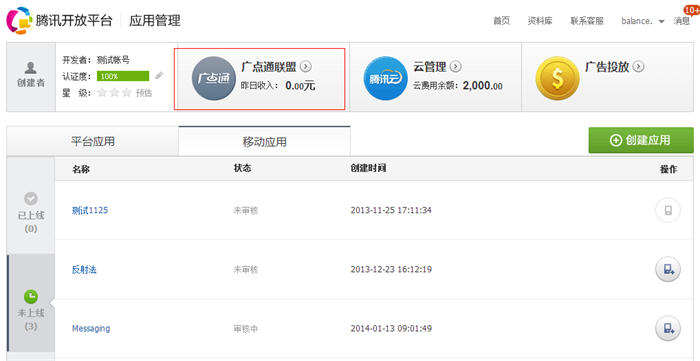Open the 消息 menu item

pyautogui.click(x=681, y=21)
